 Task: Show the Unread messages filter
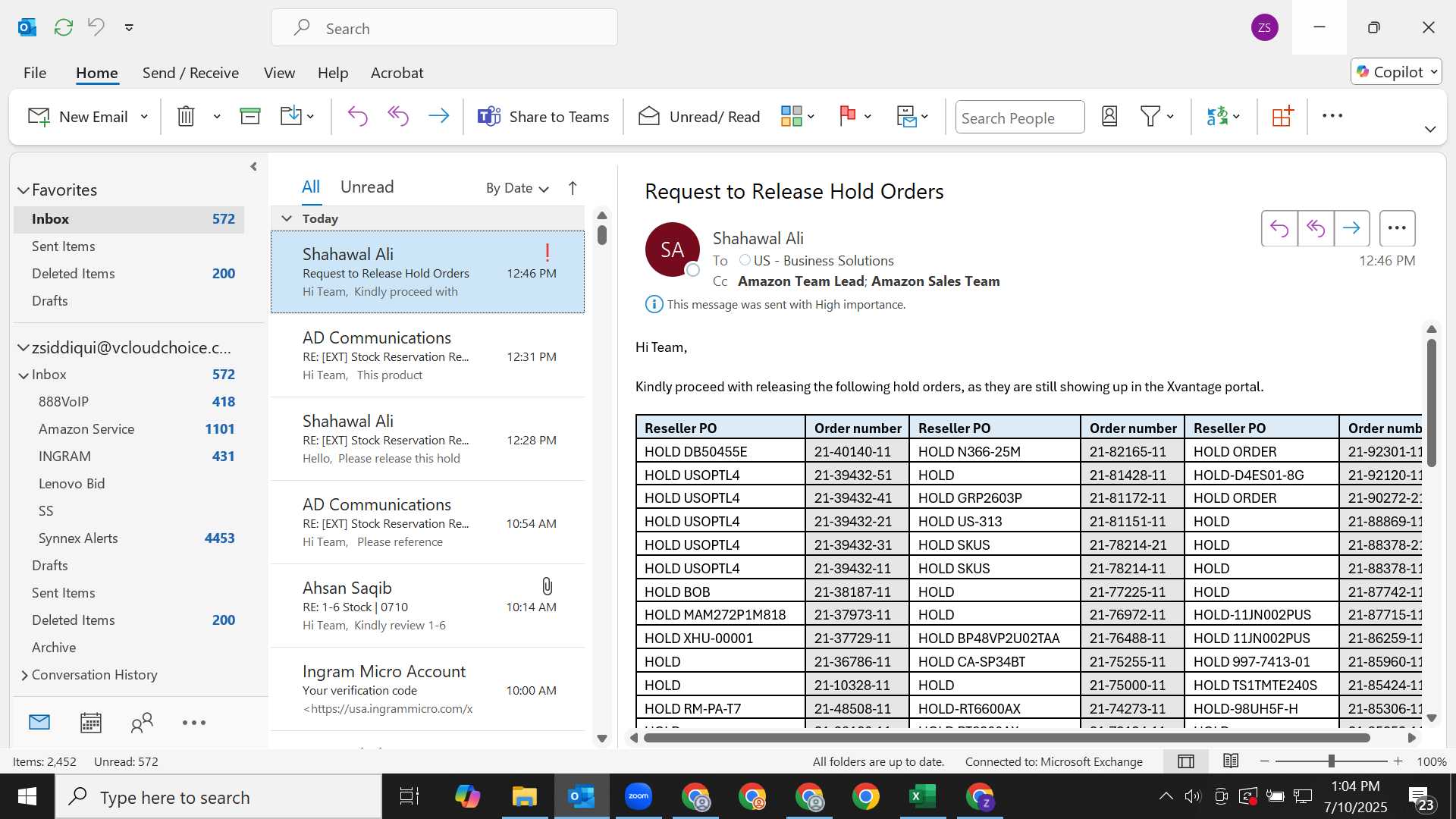point(367,187)
